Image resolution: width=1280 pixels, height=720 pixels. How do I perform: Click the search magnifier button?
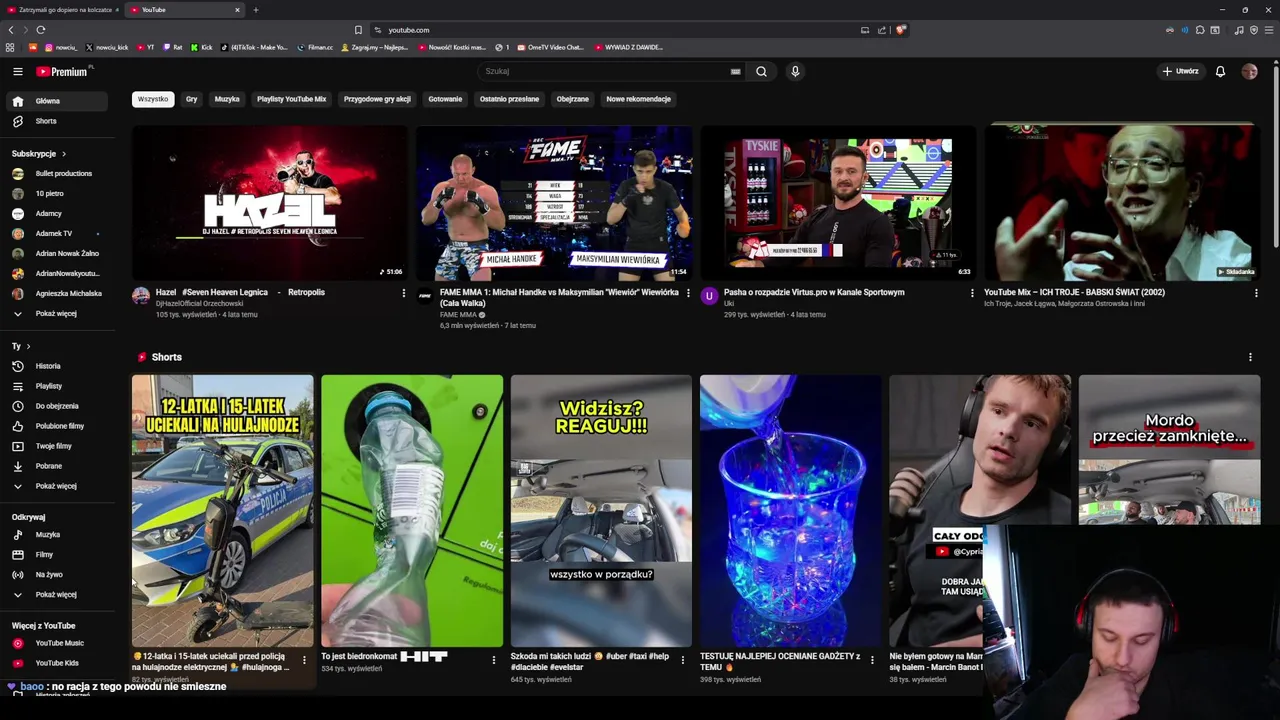[761, 71]
